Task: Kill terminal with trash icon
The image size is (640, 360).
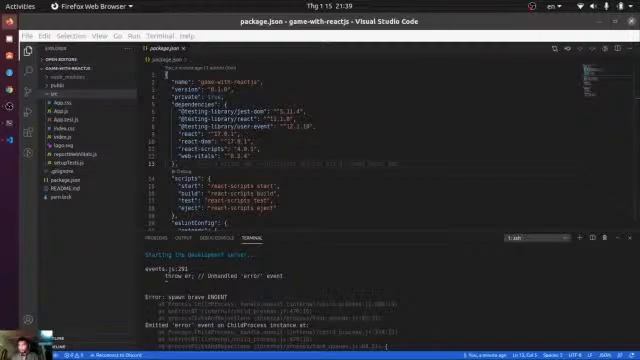Action: tap(605, 238)
